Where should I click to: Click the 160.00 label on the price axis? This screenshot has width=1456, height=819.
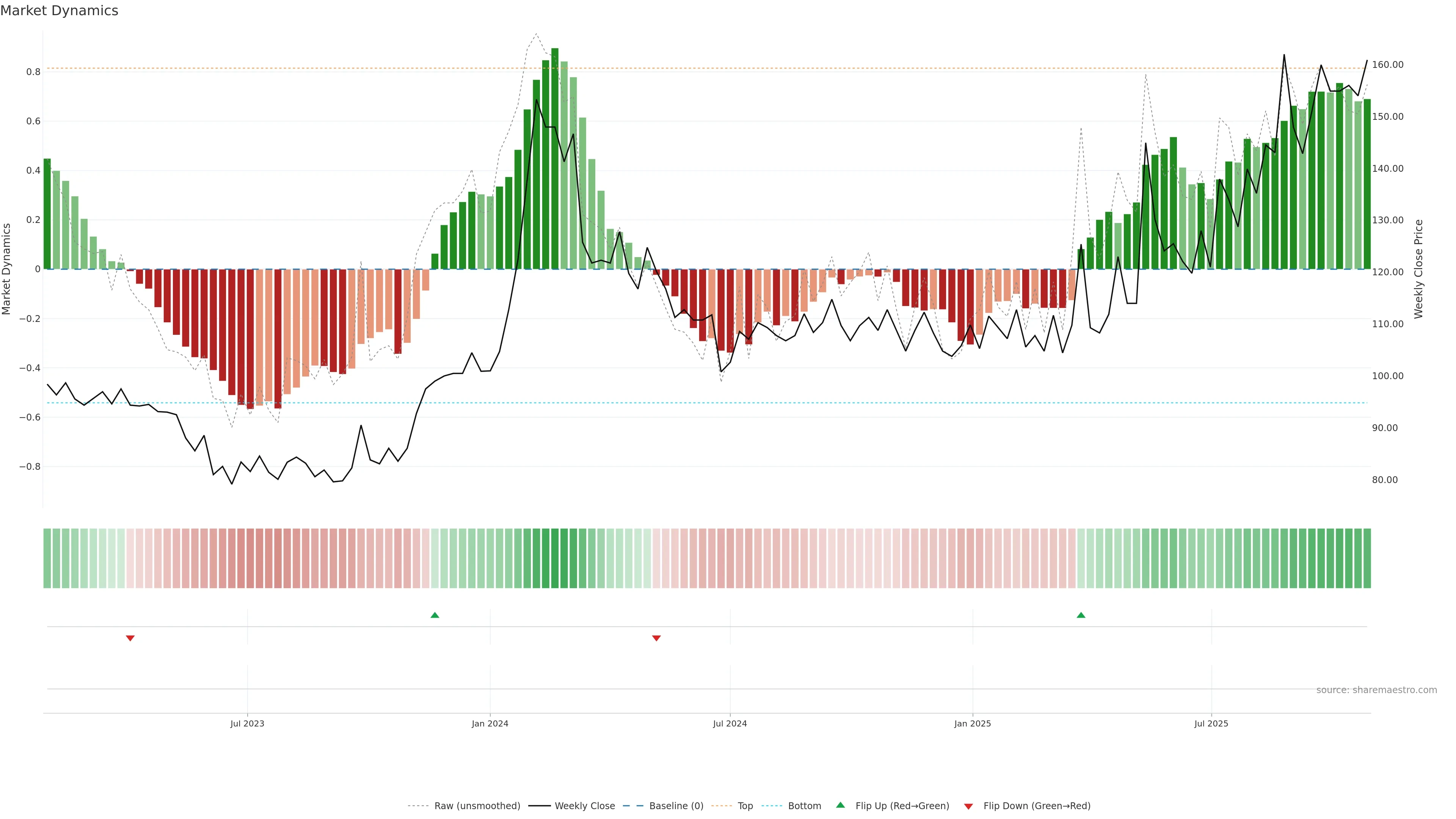(1388, 65)
